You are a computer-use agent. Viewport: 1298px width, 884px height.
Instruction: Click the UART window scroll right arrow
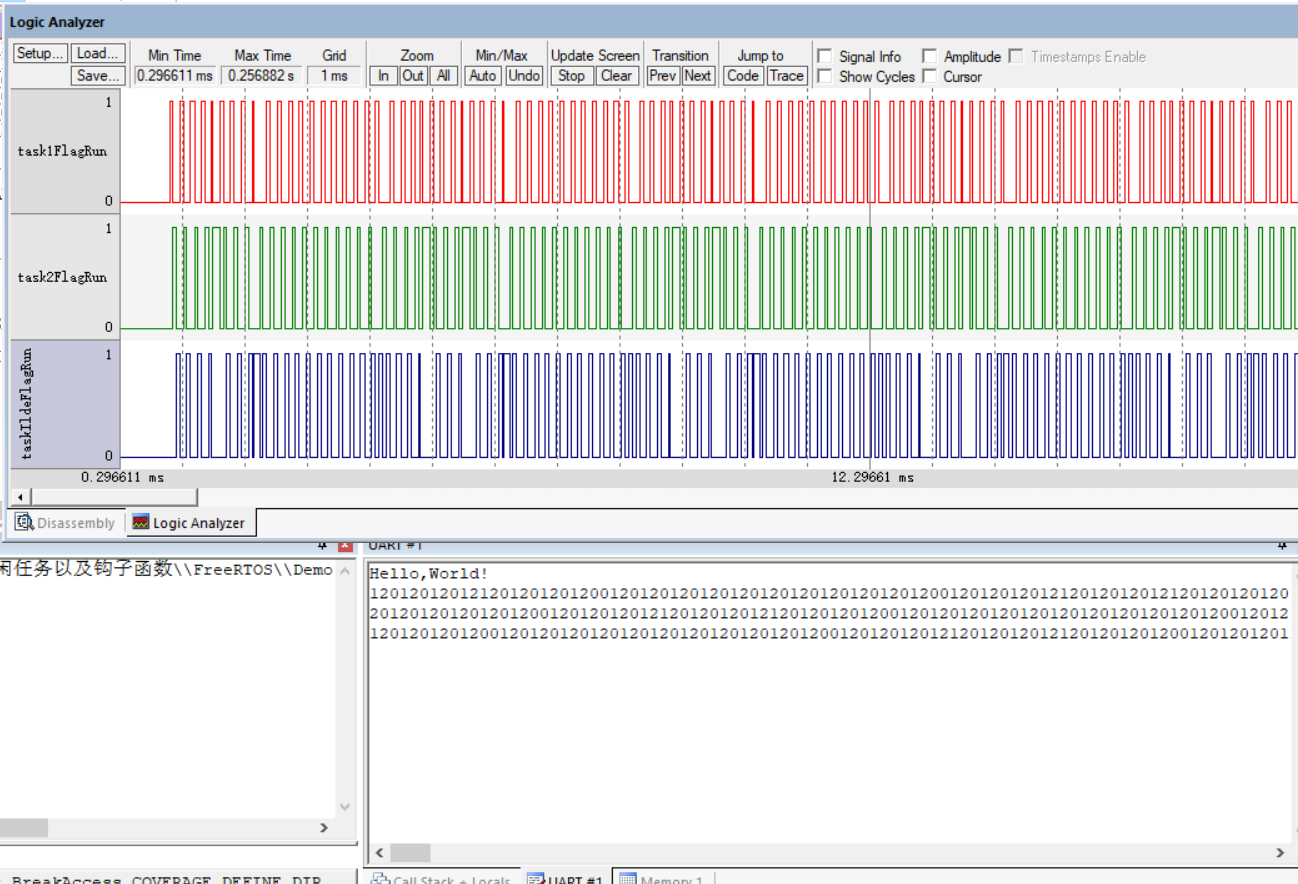click(1281, 853)
